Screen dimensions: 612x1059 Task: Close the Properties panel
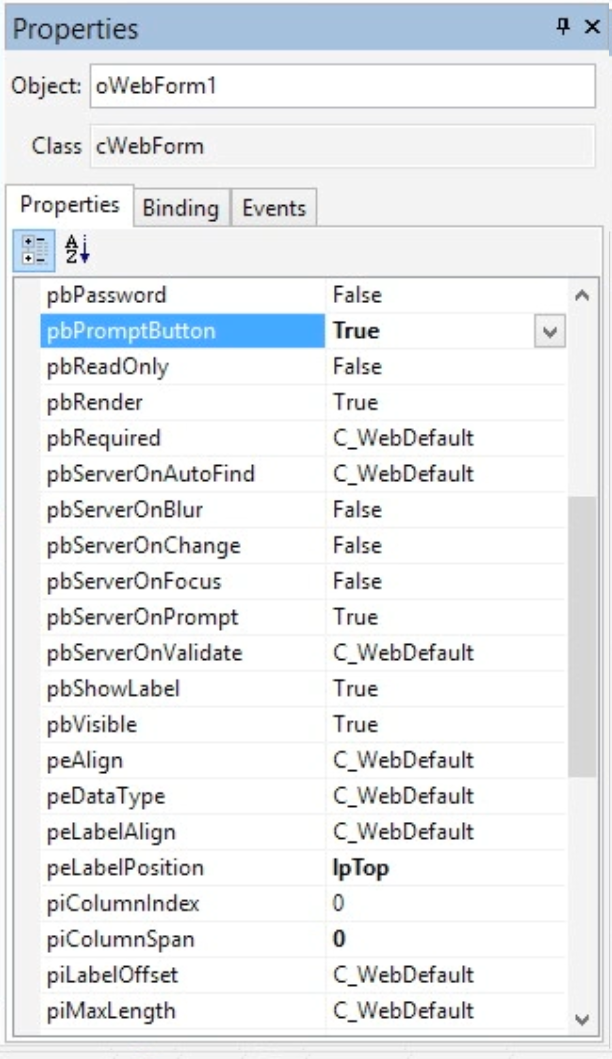pos(592,27)
